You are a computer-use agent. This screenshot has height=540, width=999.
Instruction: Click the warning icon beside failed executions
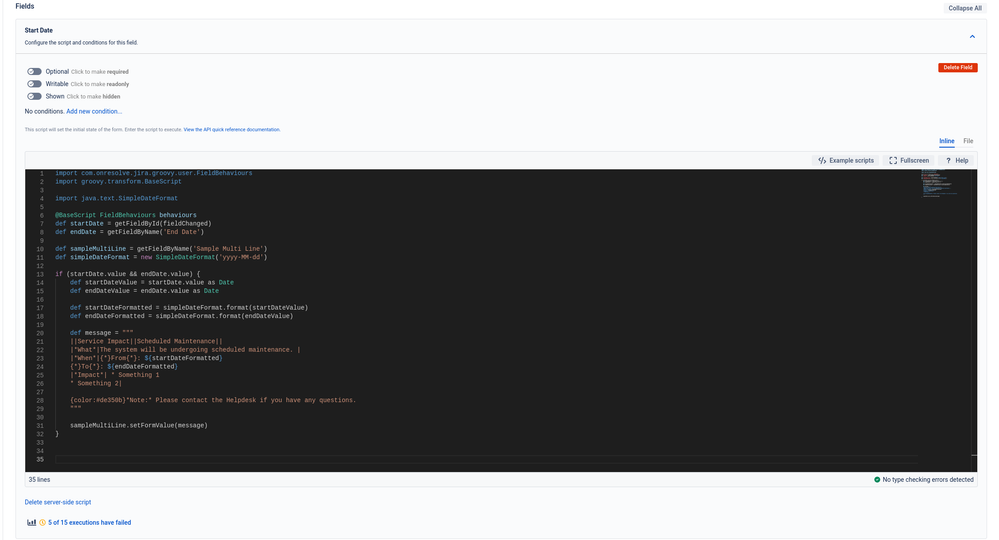(43, 523)
